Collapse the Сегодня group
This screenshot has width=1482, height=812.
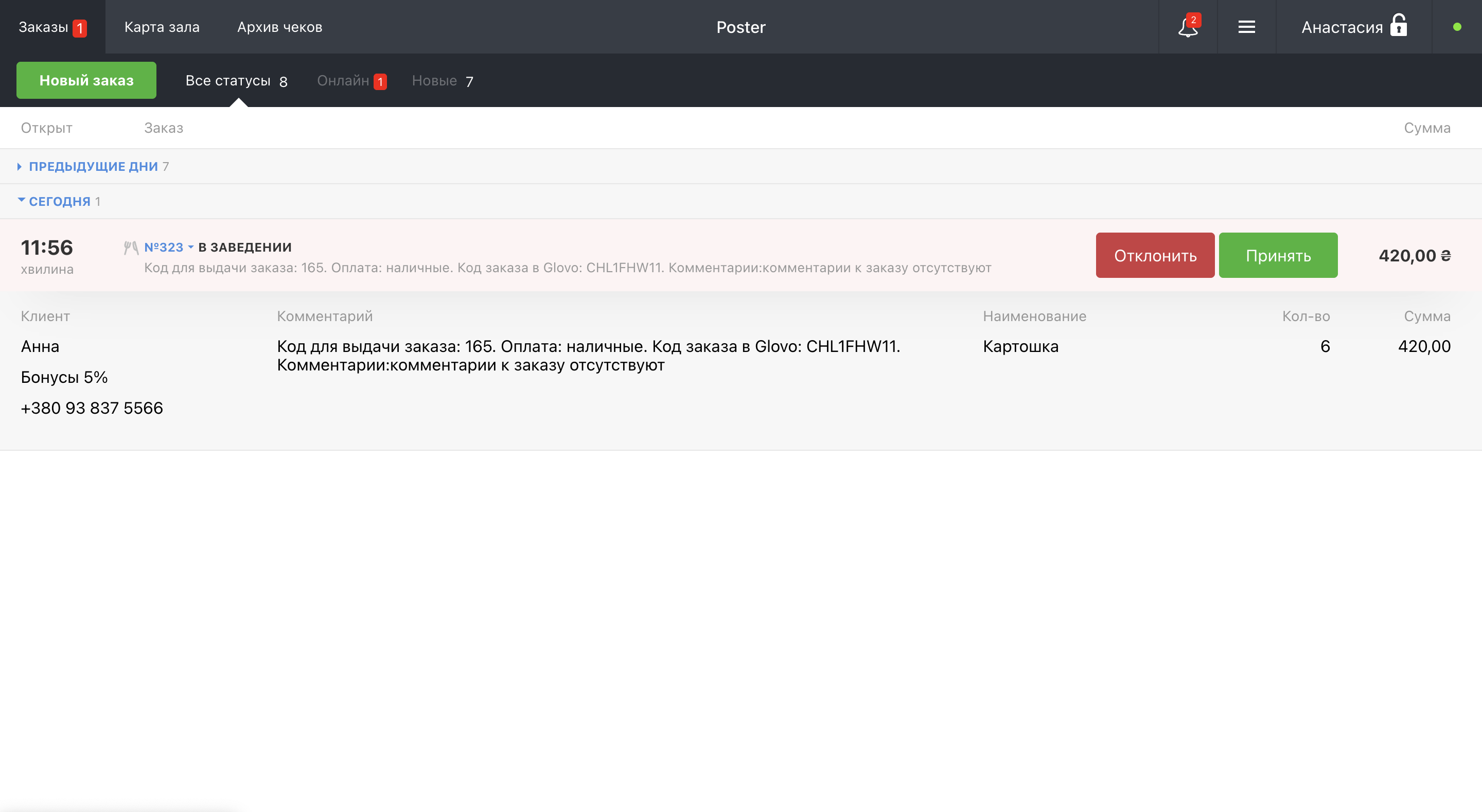59,201
